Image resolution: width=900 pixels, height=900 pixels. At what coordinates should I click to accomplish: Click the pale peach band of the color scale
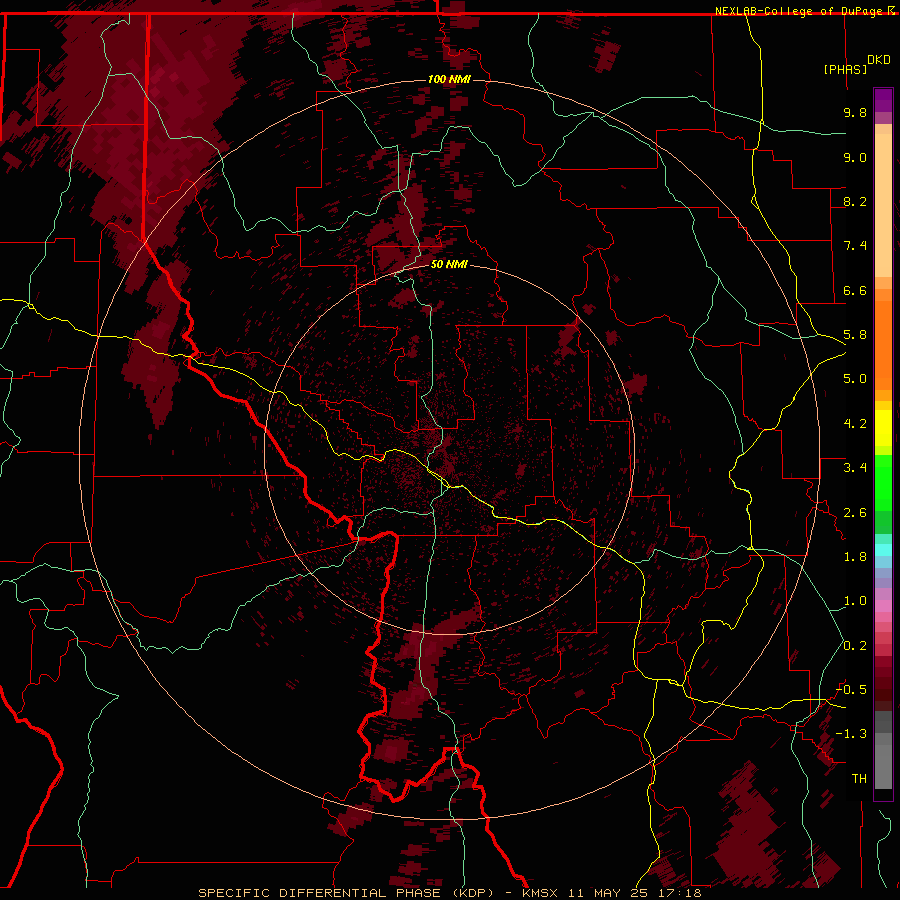[883, 207]
